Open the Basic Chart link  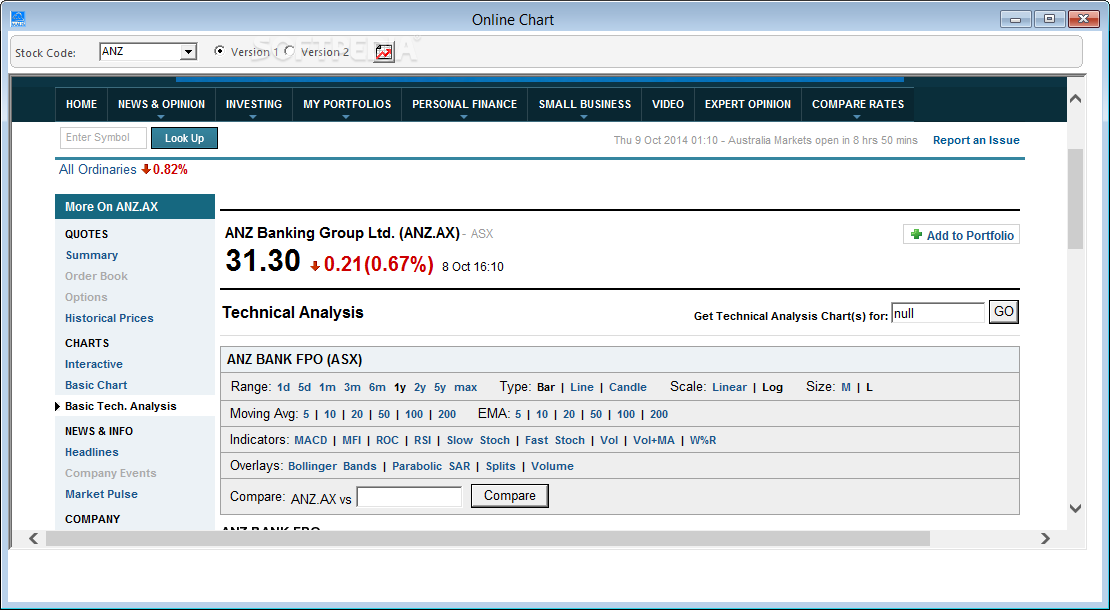tap(96, 386)
